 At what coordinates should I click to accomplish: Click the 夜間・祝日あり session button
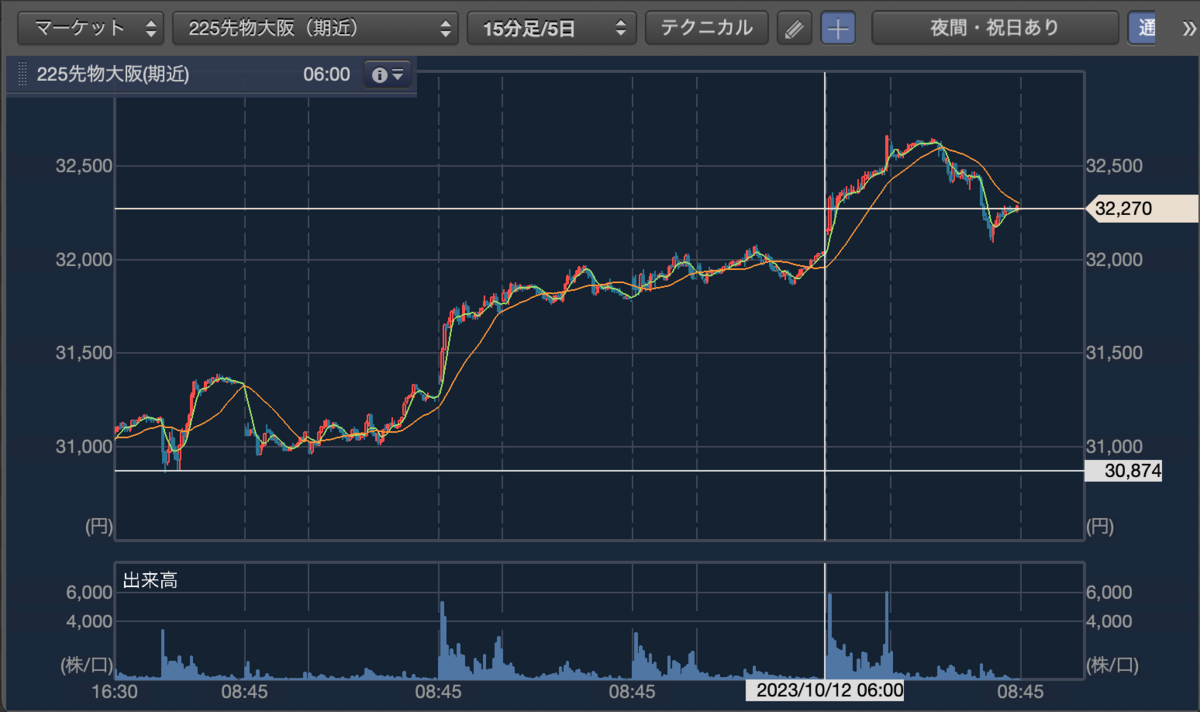point(994,28)
